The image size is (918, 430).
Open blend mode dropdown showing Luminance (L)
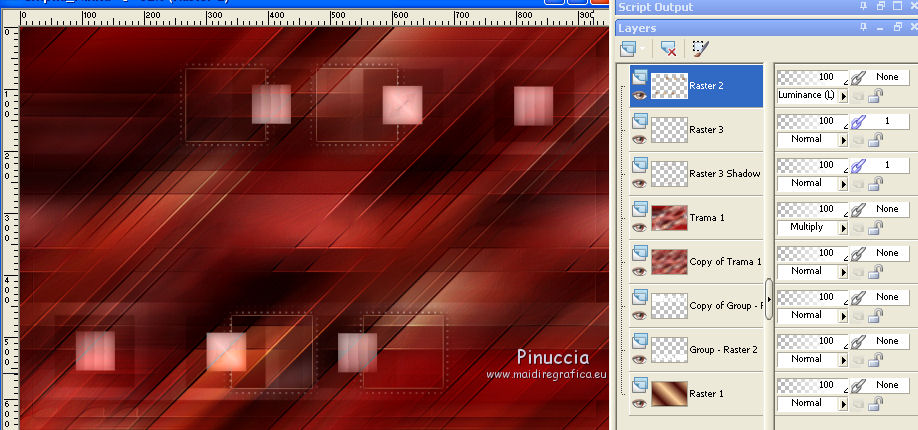pos(843,96)
